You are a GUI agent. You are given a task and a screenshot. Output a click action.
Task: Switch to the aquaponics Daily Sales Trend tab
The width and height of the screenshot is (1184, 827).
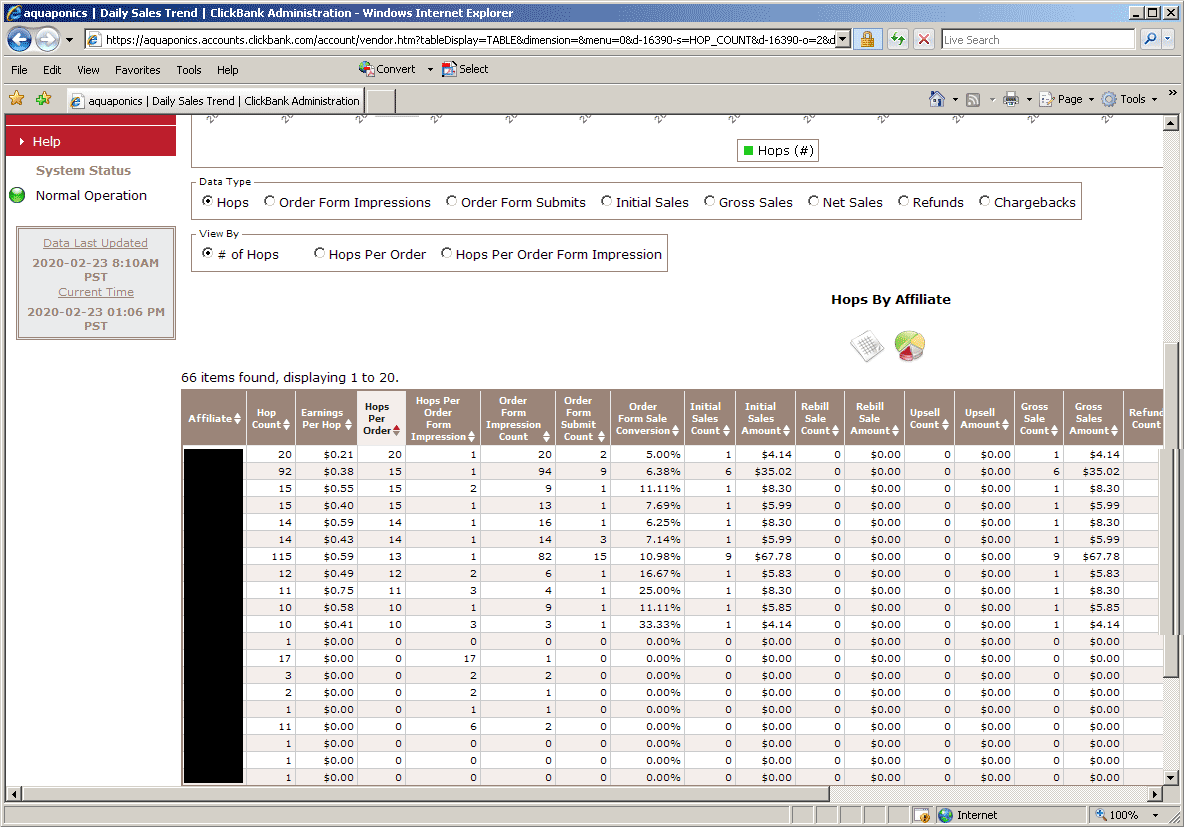(214, 101)
